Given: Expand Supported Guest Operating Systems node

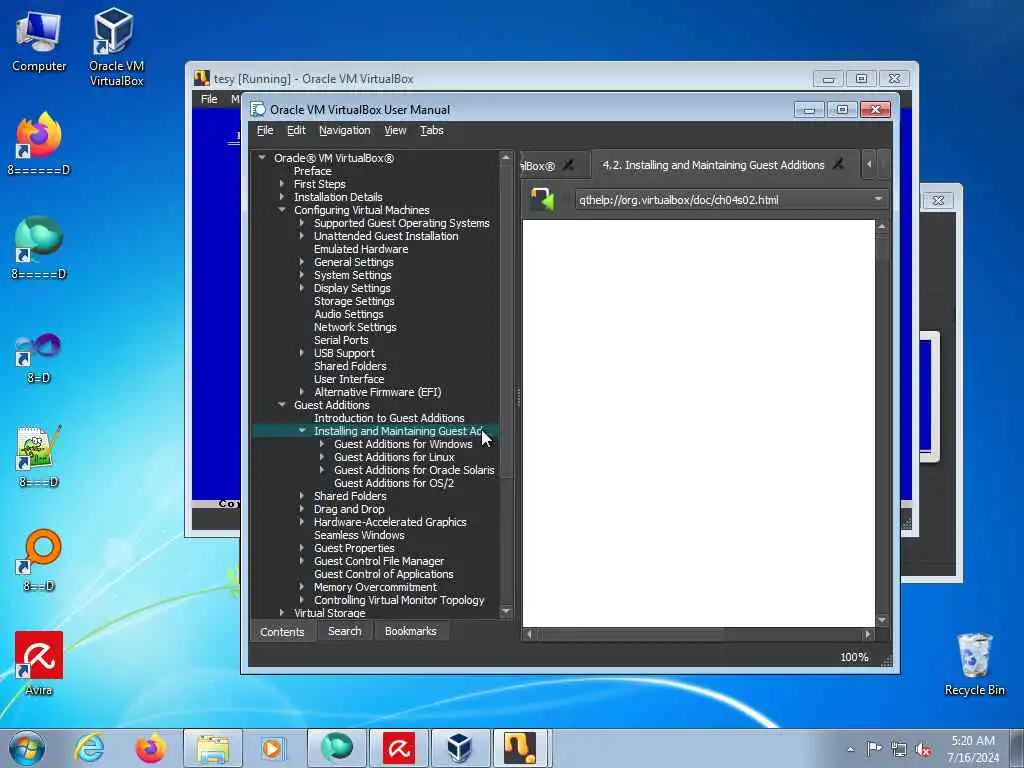Looking at the screenshot, I should [x=302, y=223].
